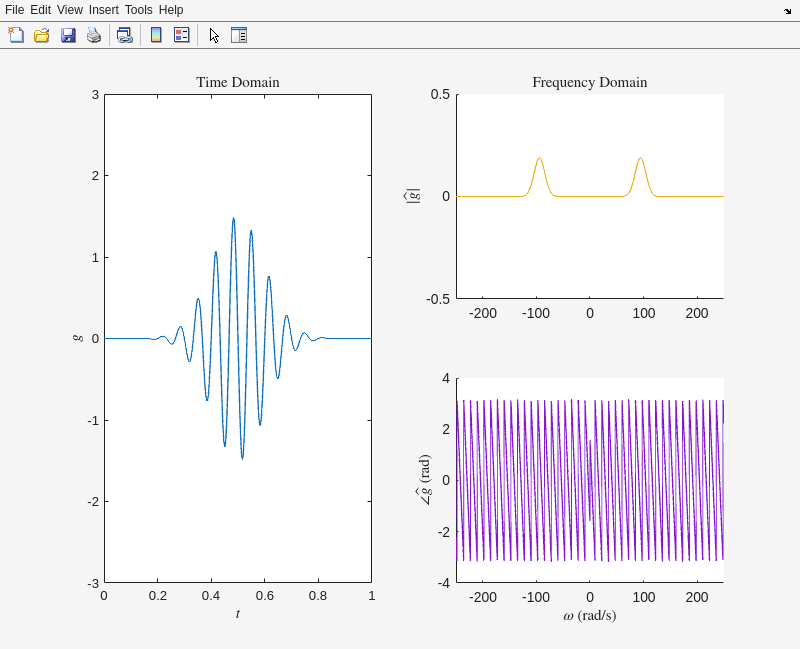Click the New Figure toolbar icon

tap(16, 35)
